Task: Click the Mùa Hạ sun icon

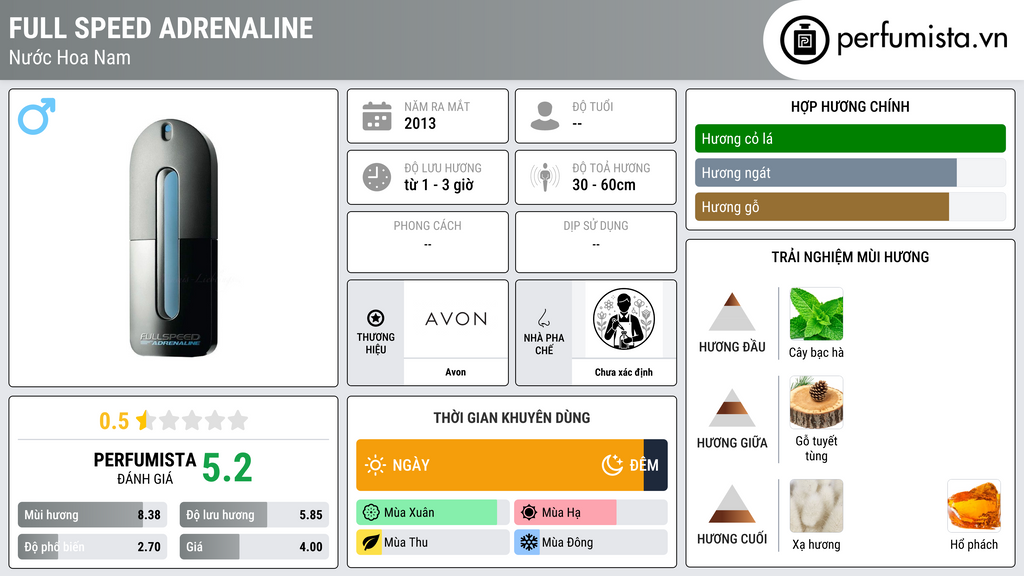Action: point(529,513)
